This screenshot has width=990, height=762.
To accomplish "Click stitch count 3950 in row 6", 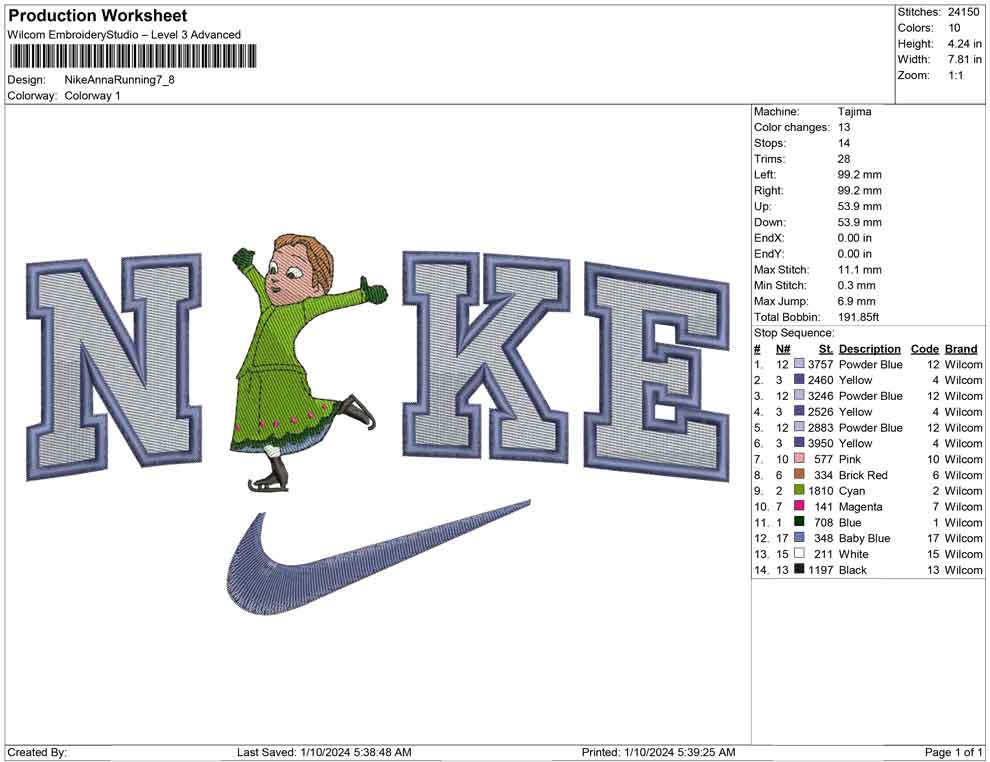I will click(820, 443).
